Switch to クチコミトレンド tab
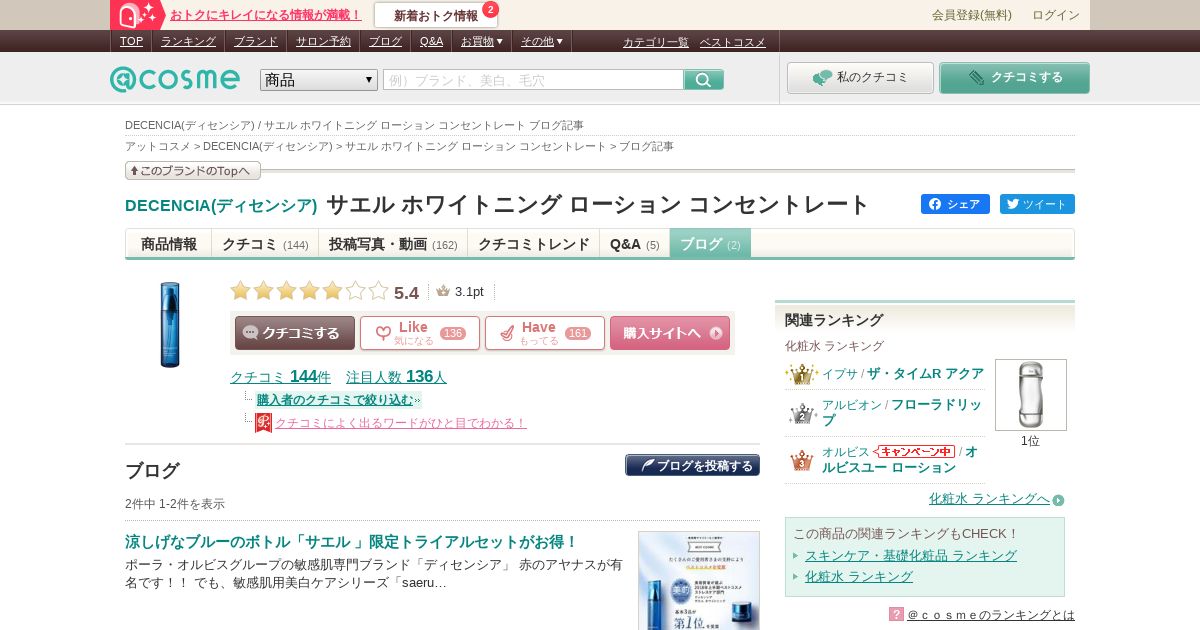The image size is (1200, 630). 534,244
